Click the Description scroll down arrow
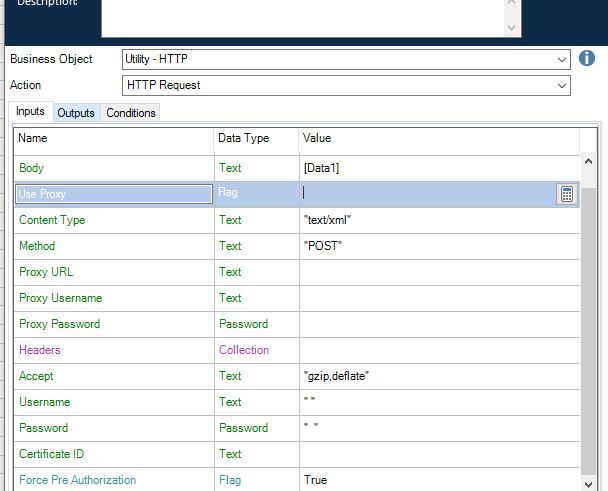This screenshot has height=491, width=608. (x=511, y=28)
